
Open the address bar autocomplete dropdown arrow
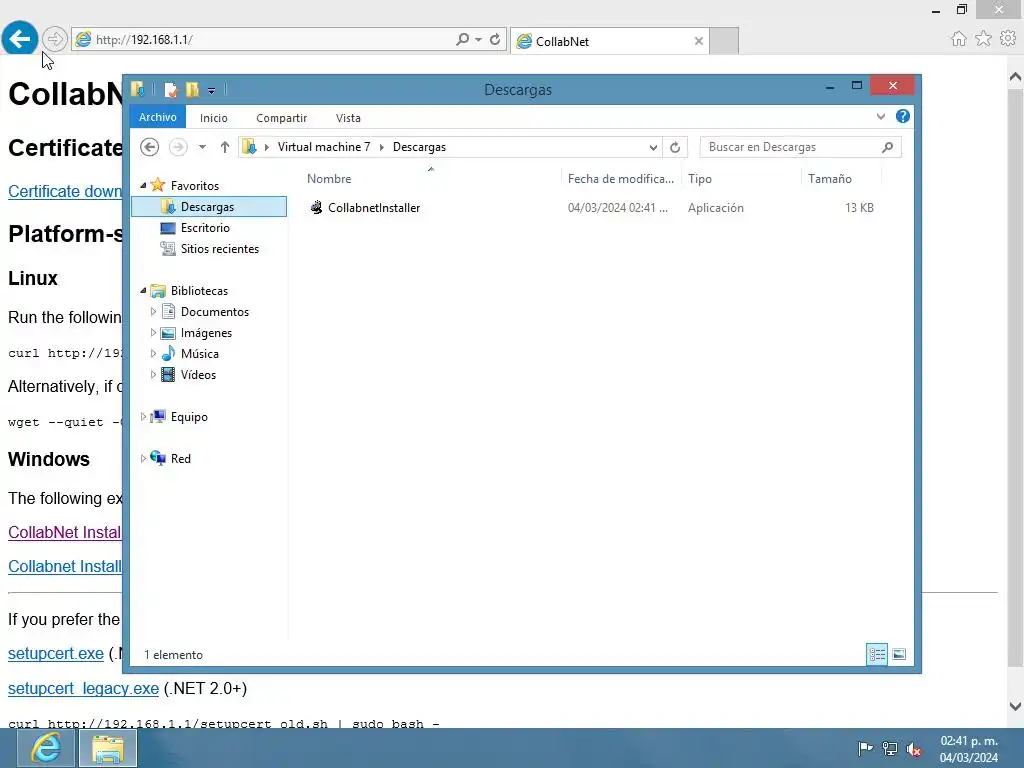(479, 39)
